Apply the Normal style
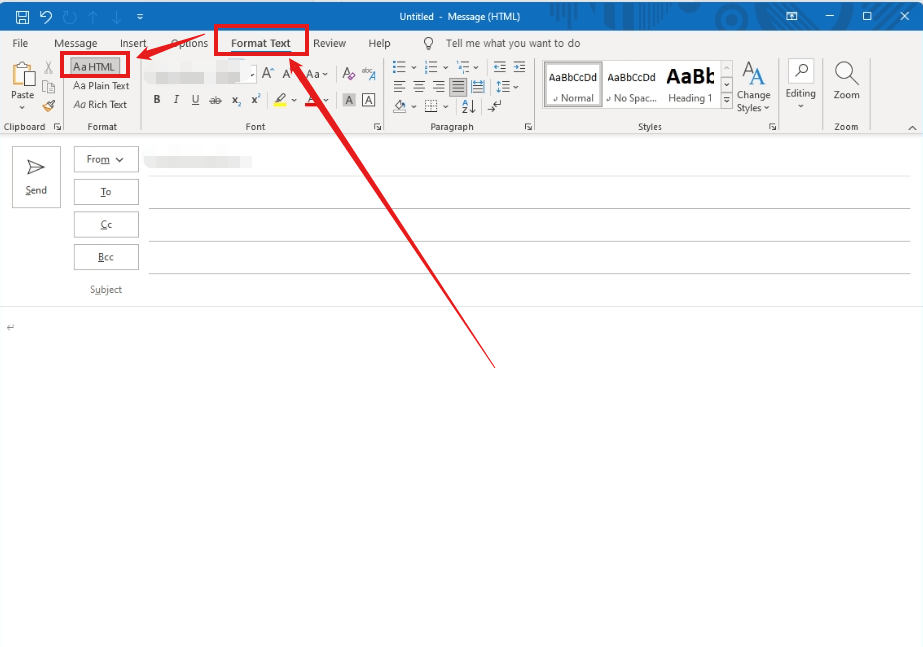This screenshot has width=923, height=647. (x=573, y=85)
